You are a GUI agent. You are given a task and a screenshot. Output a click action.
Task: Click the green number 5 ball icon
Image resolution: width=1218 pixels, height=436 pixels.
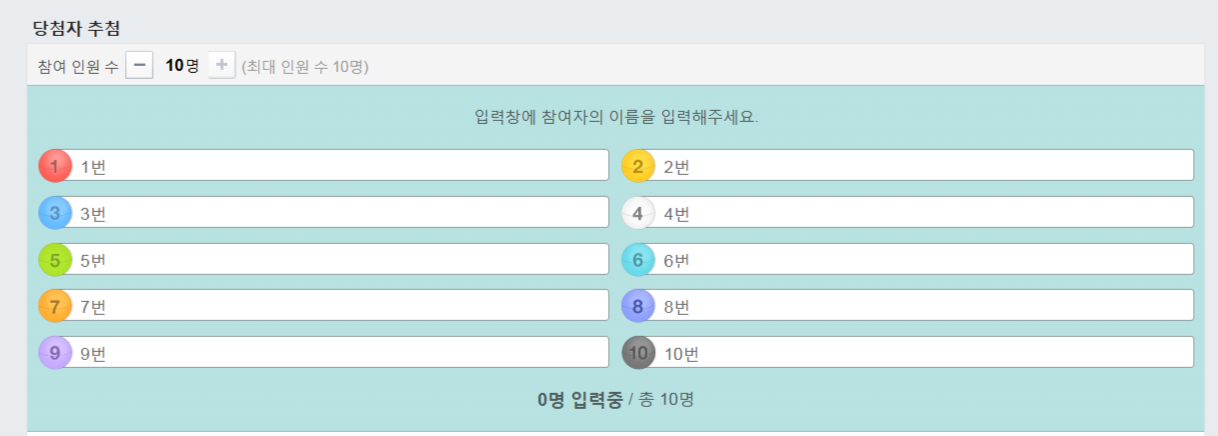click(x=55, y=259)
